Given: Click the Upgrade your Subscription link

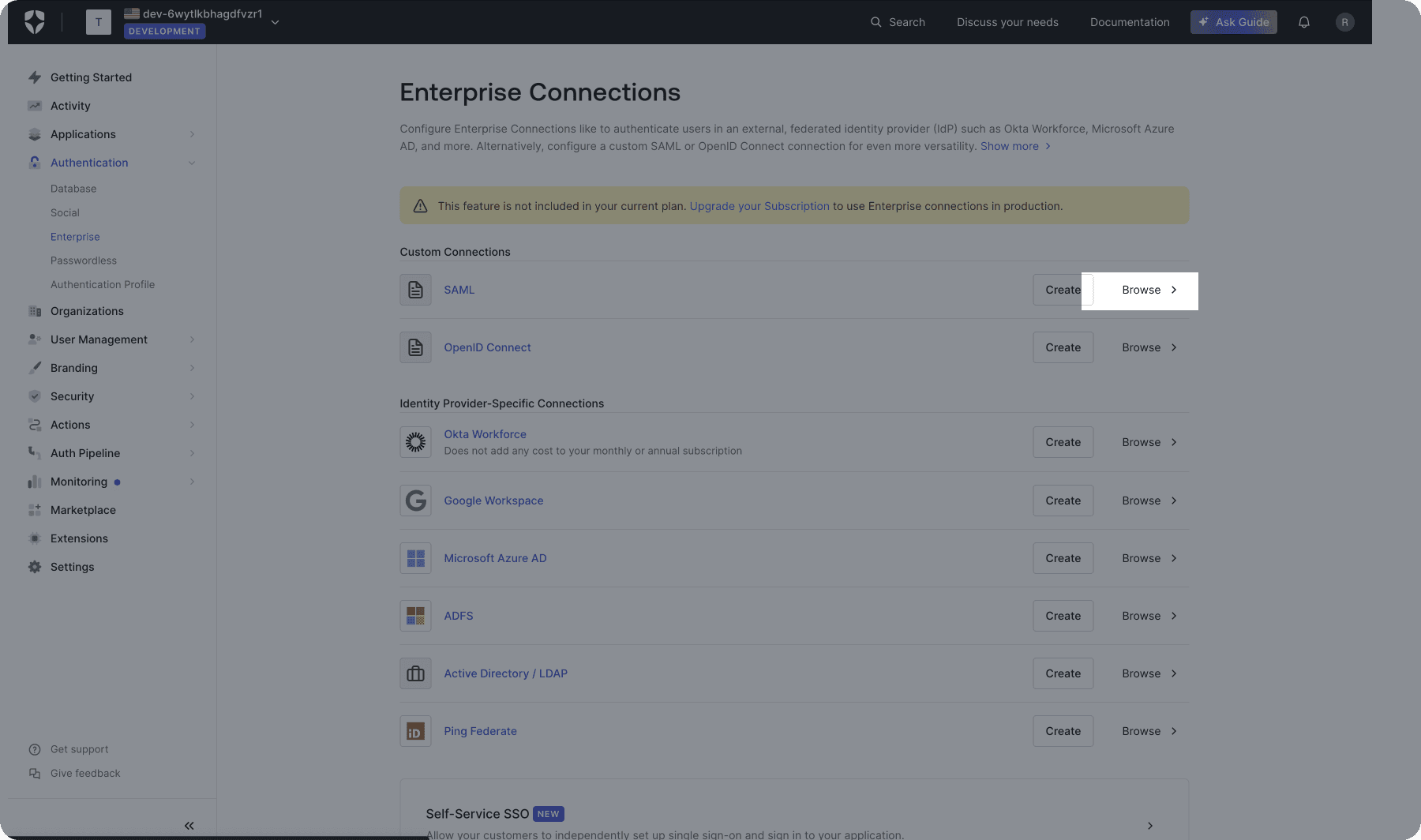Looking at the screenshot, I should pos(759,206).
